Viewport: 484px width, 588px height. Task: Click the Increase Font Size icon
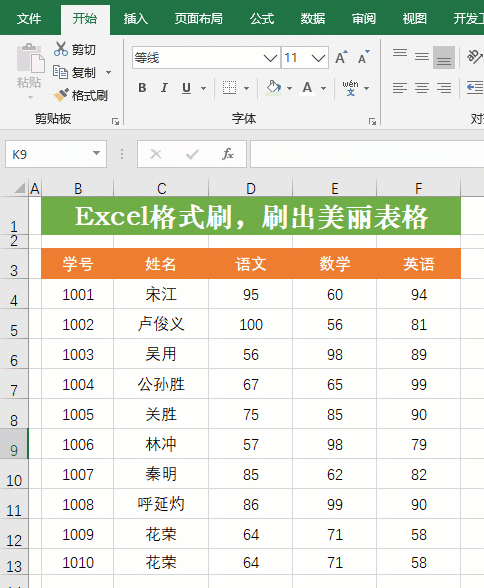[341, 57]
